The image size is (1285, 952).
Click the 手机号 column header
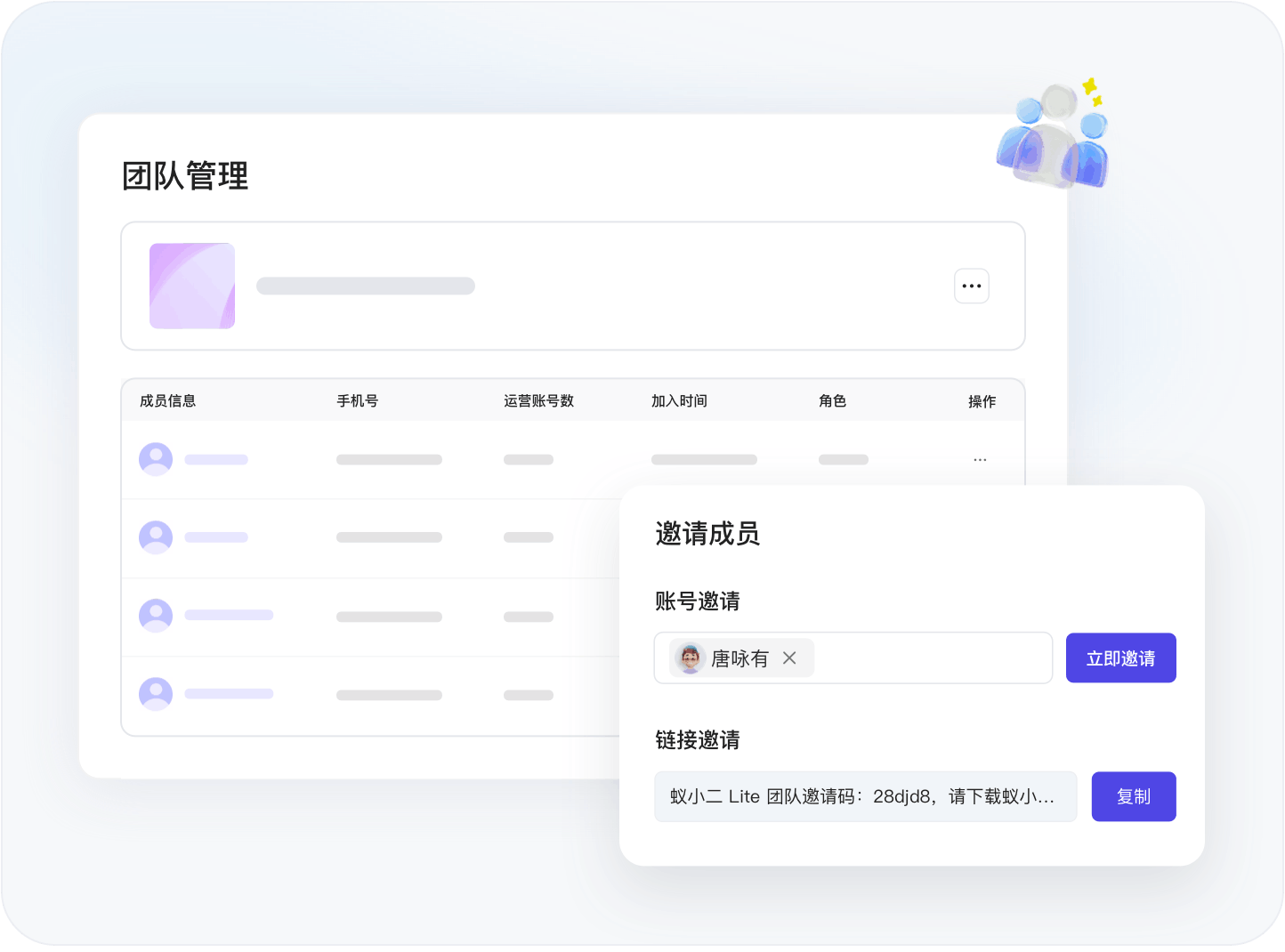(x=357, y=401)
